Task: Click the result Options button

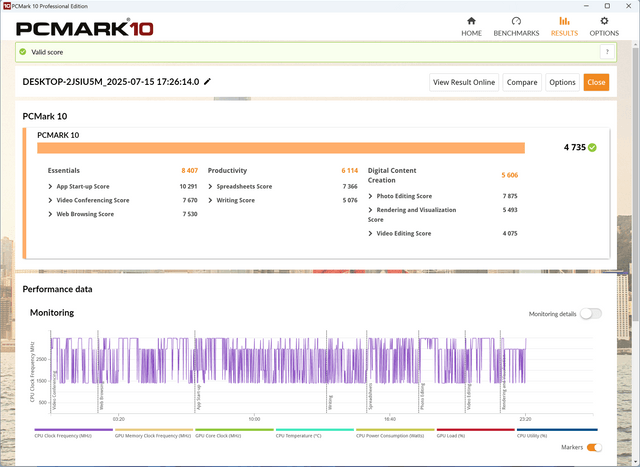Action: click(x=562, y=82)
